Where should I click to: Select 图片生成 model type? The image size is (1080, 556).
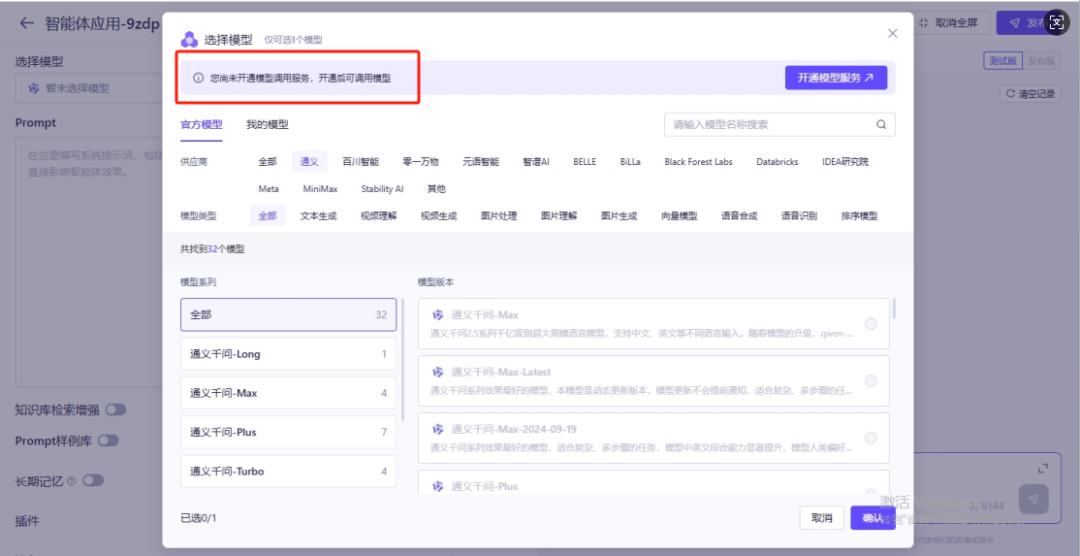619,216
